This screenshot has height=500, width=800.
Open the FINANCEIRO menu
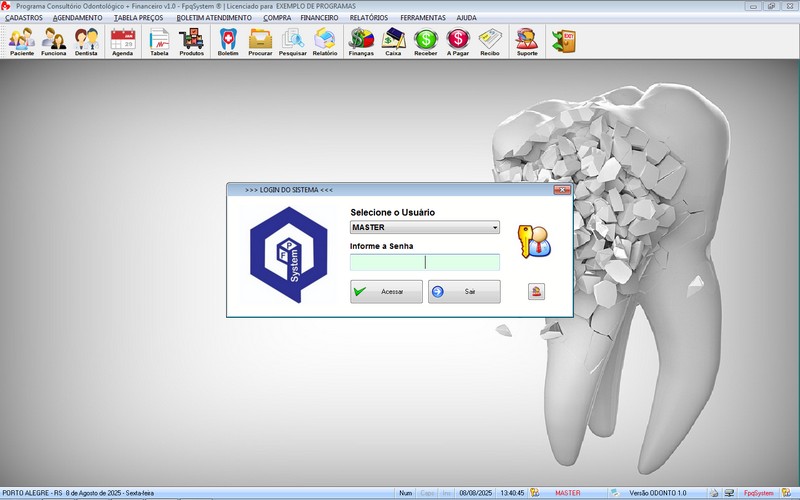coord(320,18)
